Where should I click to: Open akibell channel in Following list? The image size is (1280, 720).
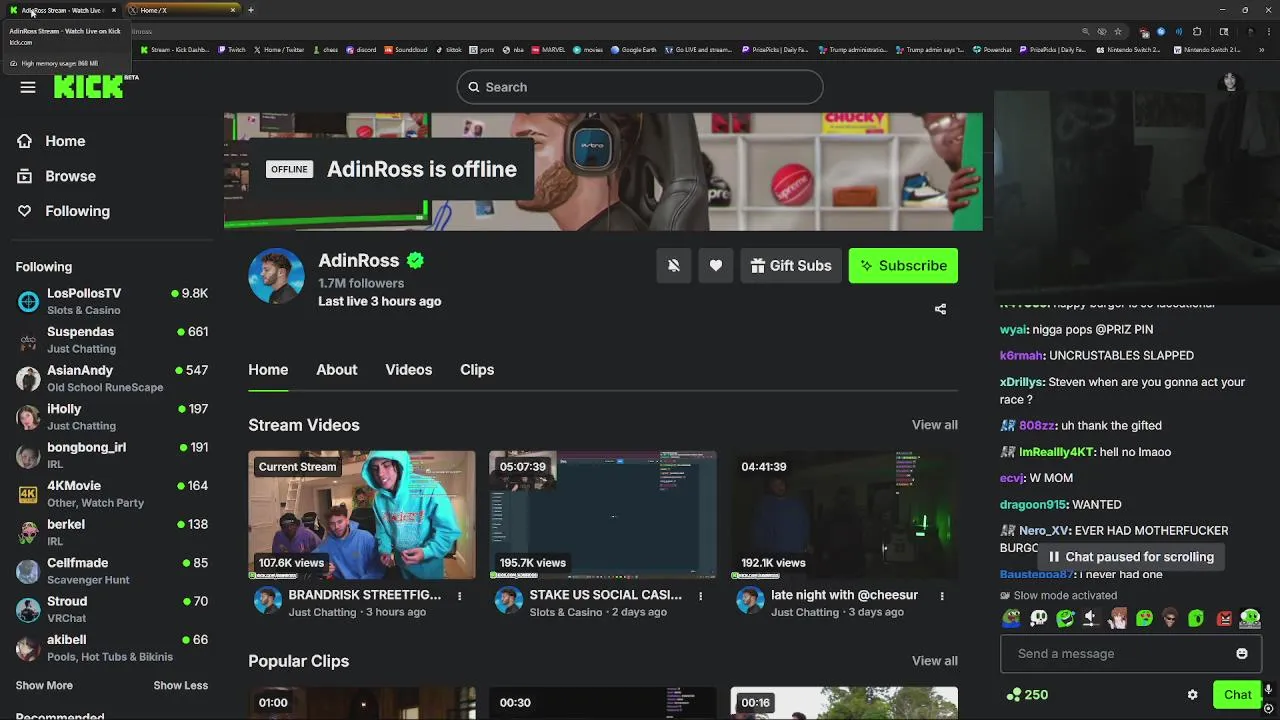[112, 648]
